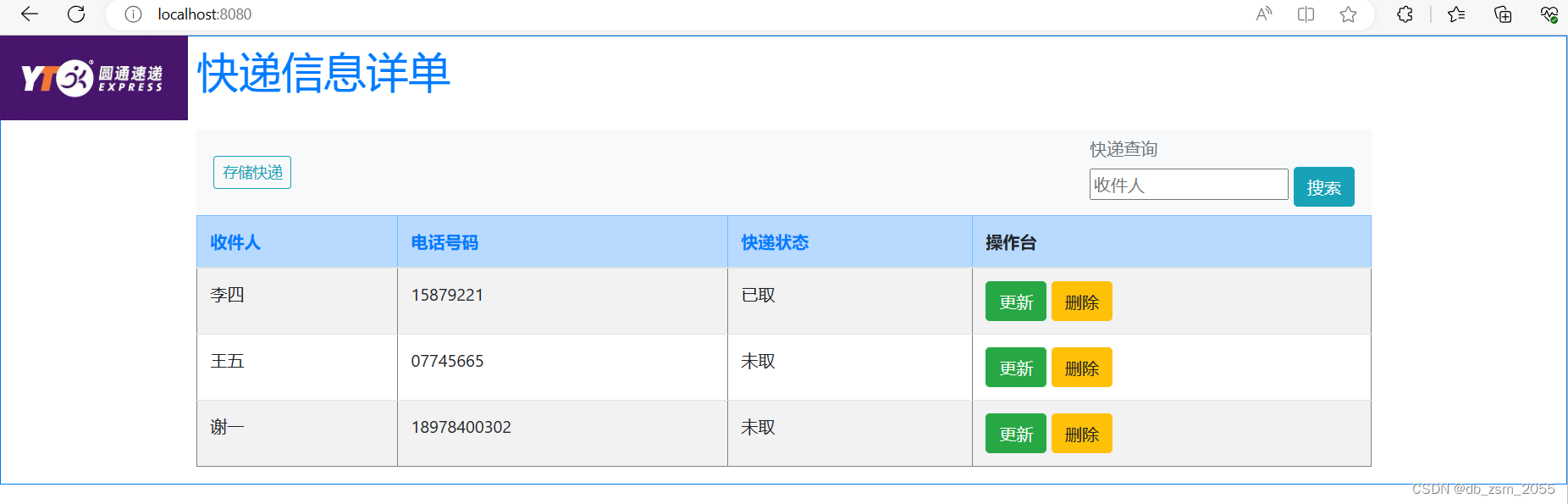Open the favorites list icon

(x=1456, y=14)
